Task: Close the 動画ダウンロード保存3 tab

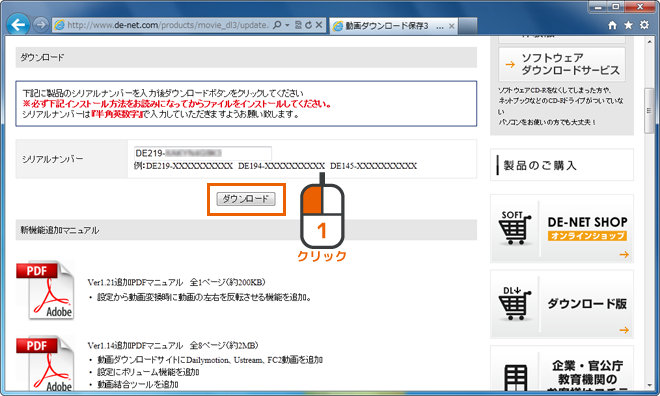Action: point(451,26)
